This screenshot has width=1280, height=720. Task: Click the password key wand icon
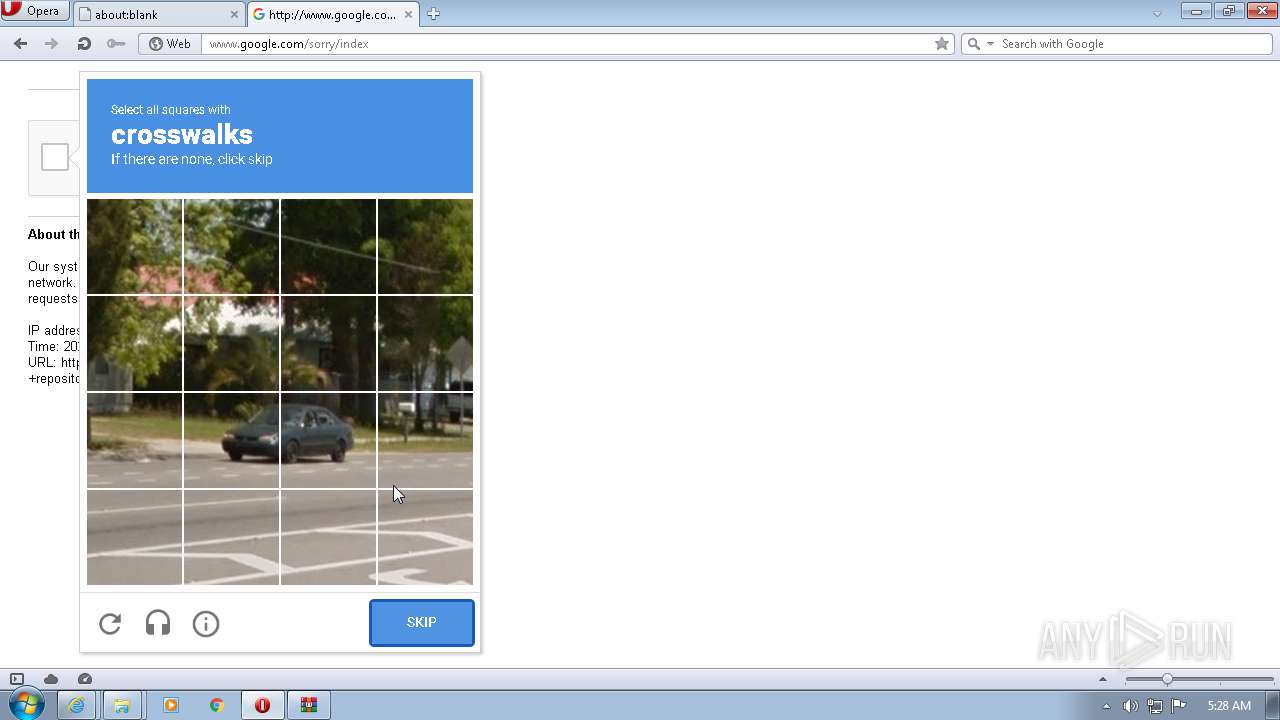tap(116, 44)
